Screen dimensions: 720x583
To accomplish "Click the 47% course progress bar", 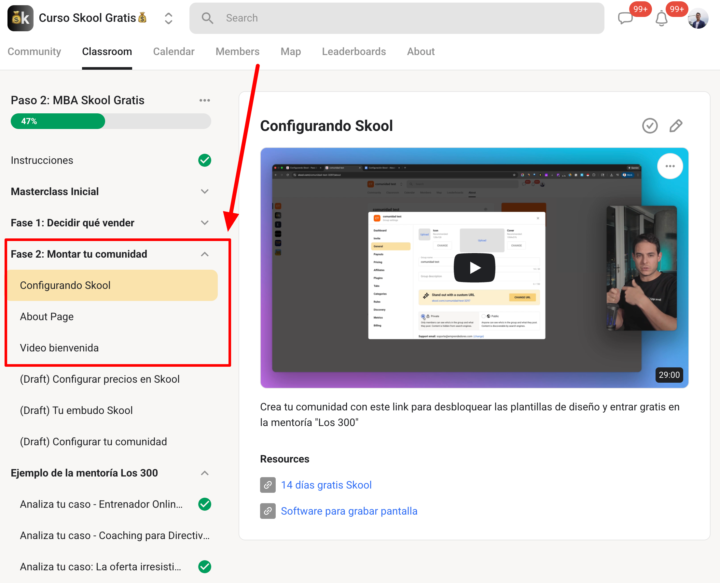I will pyautogui.click(x=110, y=121).
